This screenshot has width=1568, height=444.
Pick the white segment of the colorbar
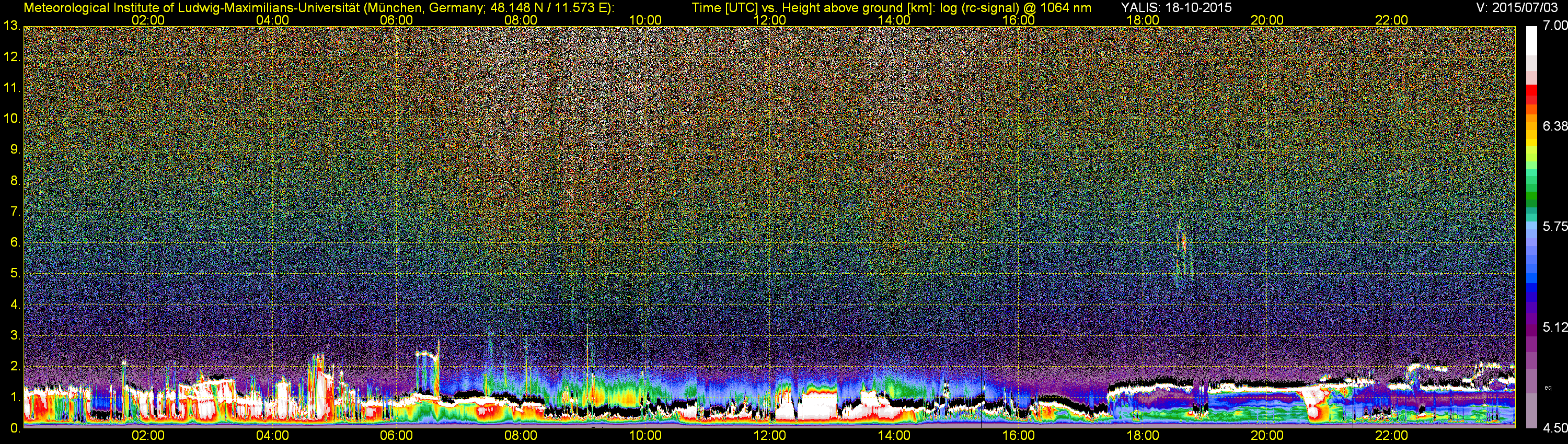pyautogui.click(x=1531, y=40)
